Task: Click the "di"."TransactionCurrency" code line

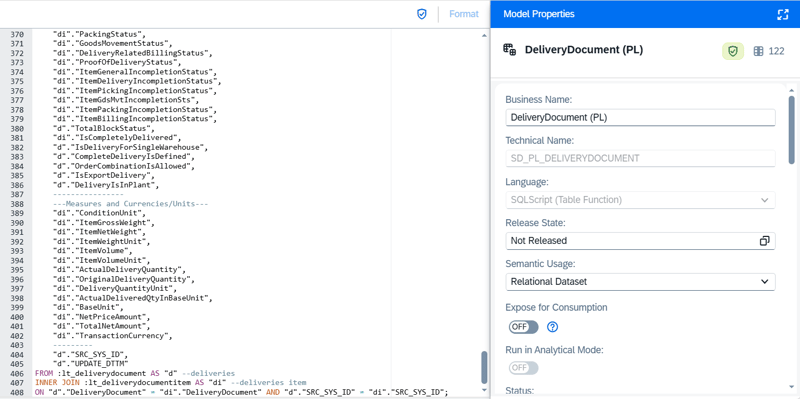Action: pos(112,335)
